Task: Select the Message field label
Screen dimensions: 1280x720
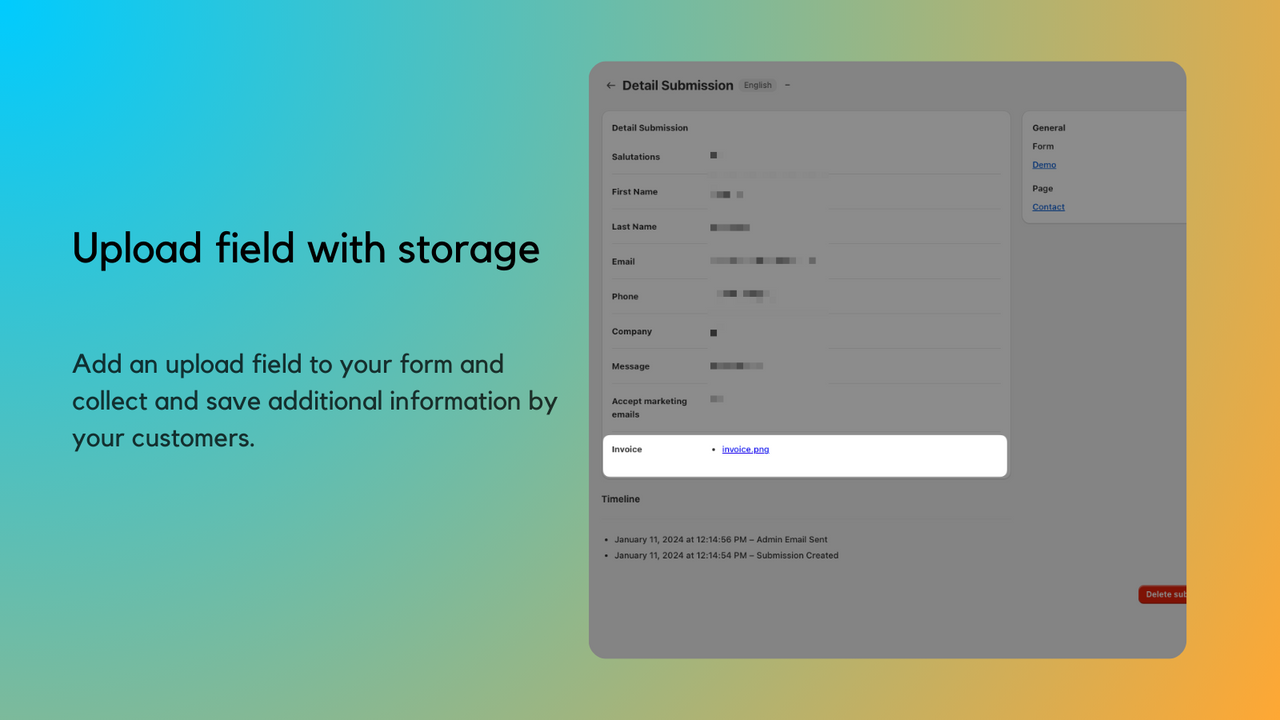Action: pyautogui.click(x=630, y=367)
